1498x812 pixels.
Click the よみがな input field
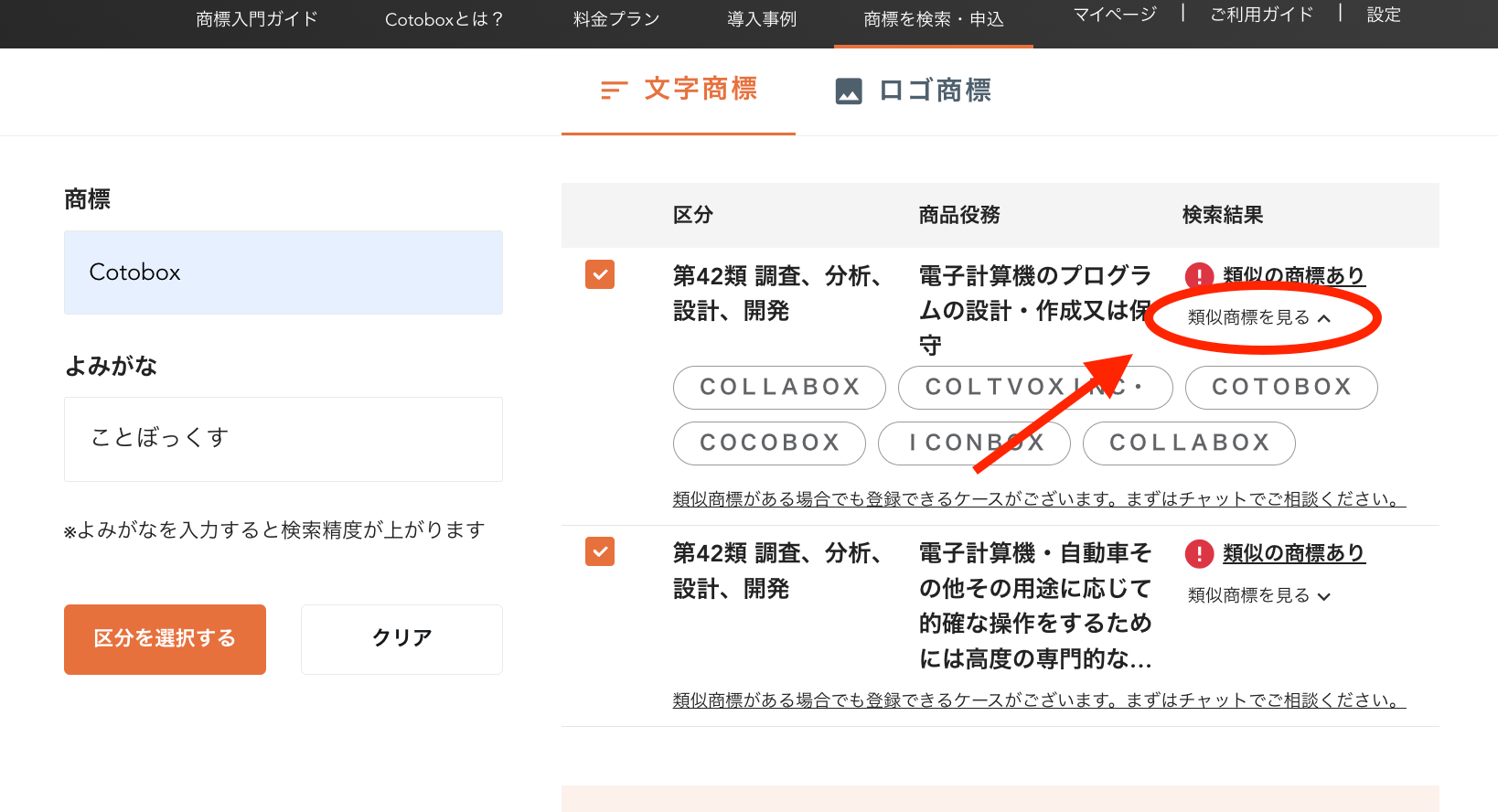click(x=284, y=439)
